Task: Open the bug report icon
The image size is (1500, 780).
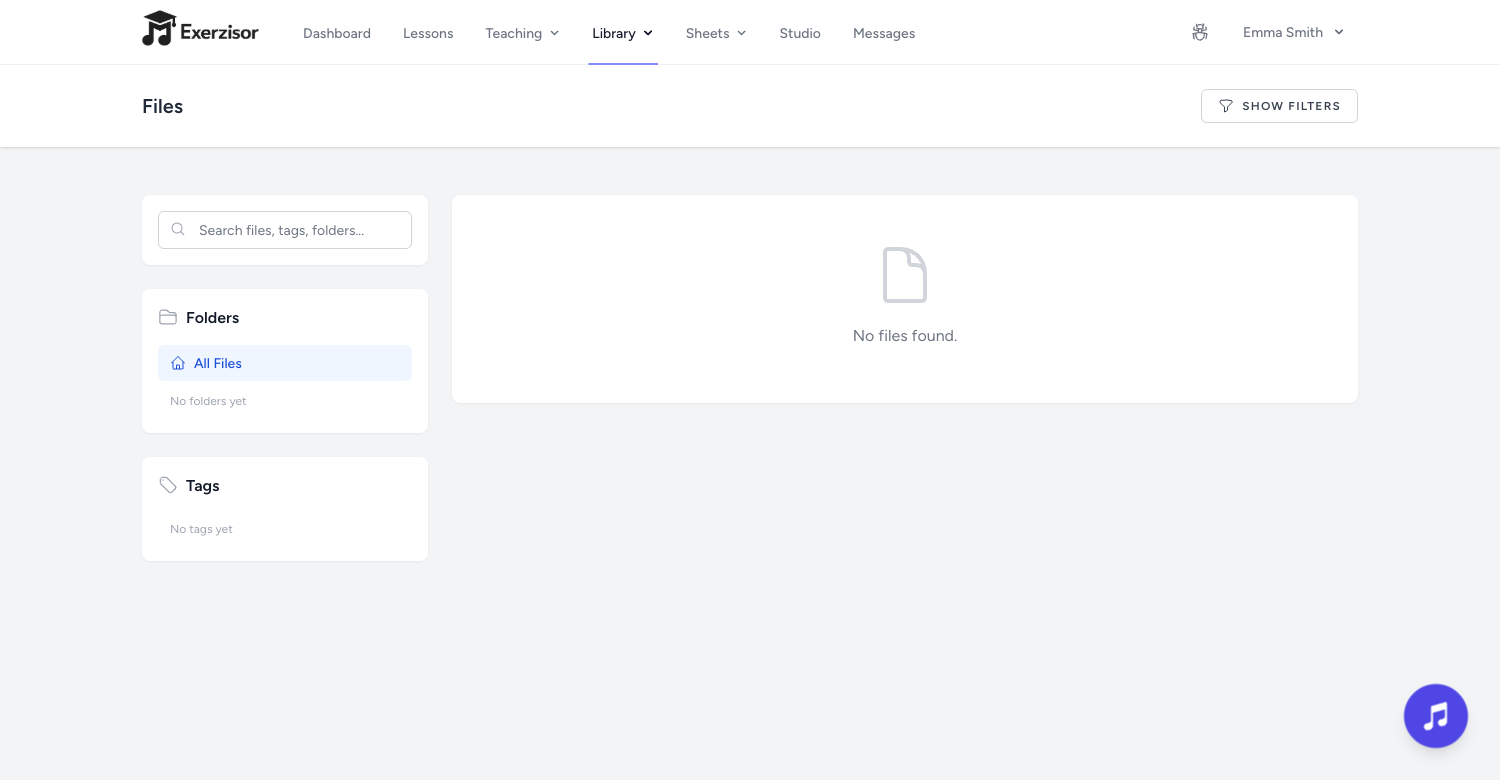Action: (1200, 32)
